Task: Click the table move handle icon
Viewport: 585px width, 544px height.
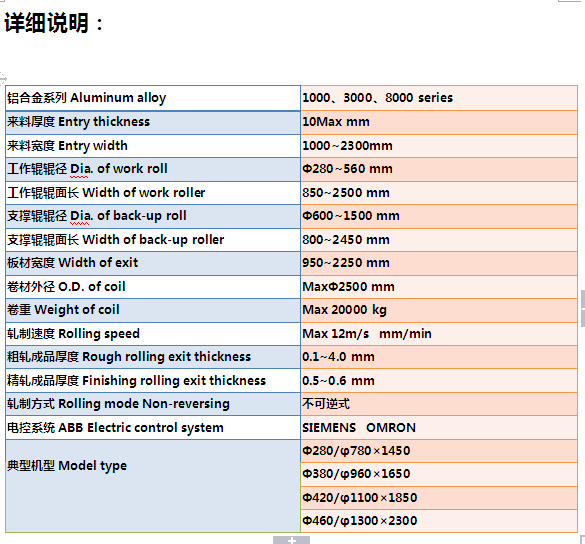Action: [3, 78]
